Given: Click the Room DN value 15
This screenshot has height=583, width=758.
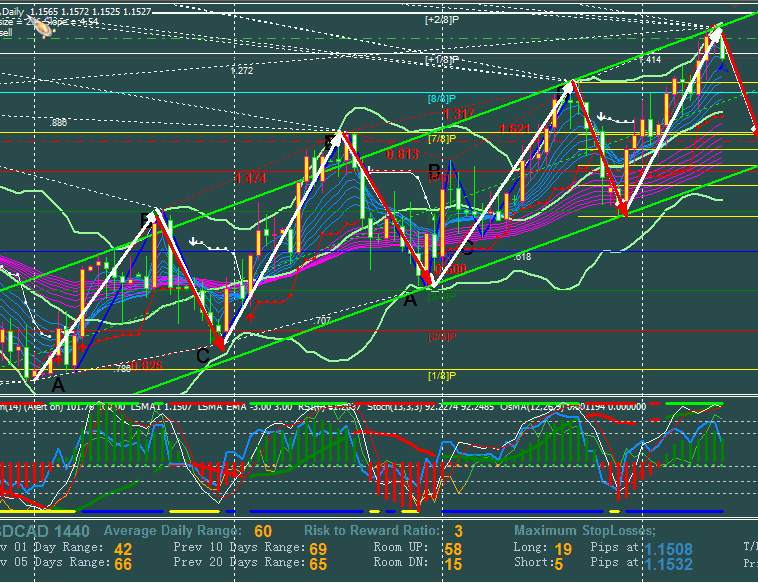Looking at the screenshot, I should pos(453,564).
